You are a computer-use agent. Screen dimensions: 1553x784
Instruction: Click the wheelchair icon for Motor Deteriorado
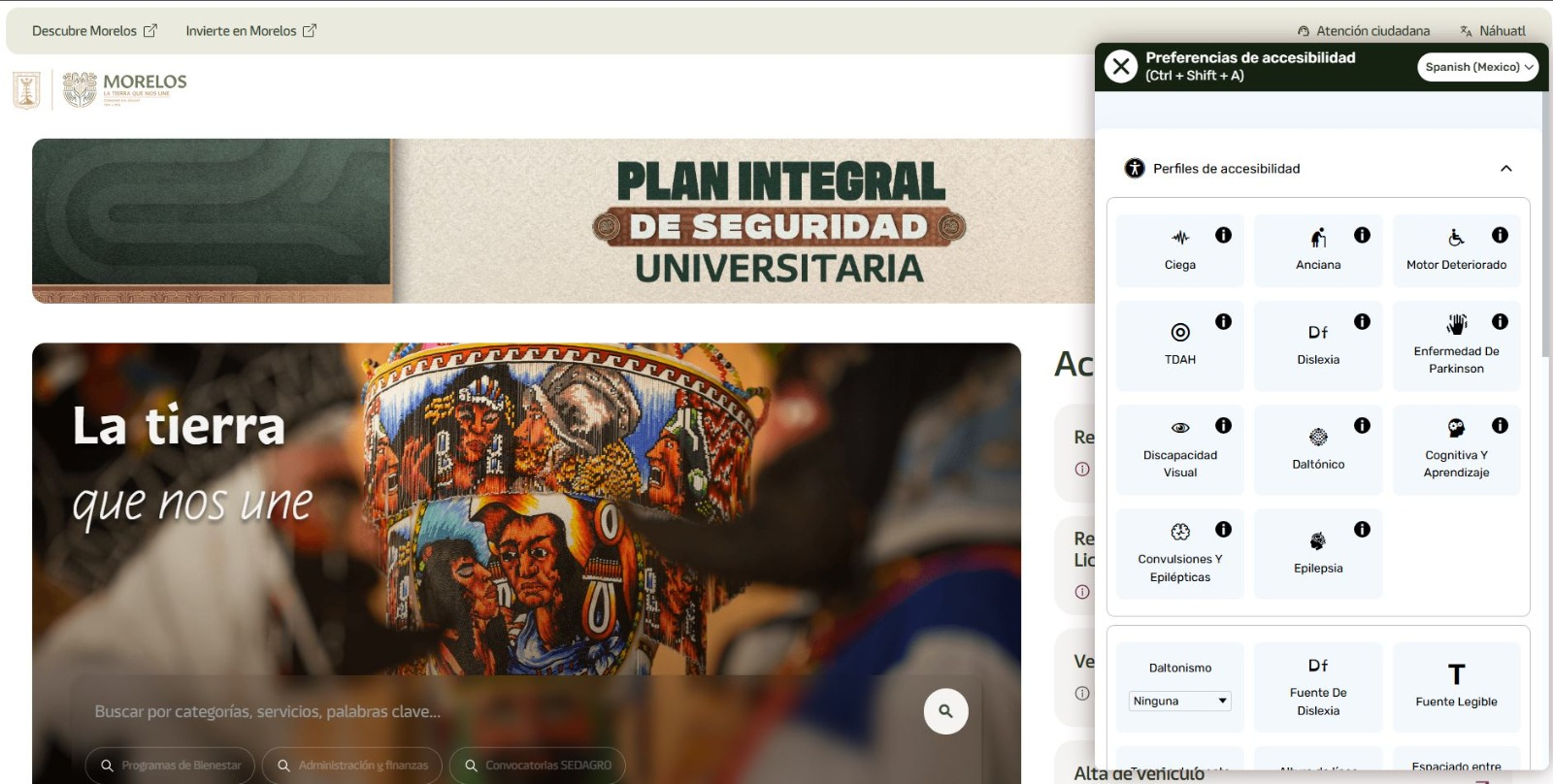(x=1456, y=238)
